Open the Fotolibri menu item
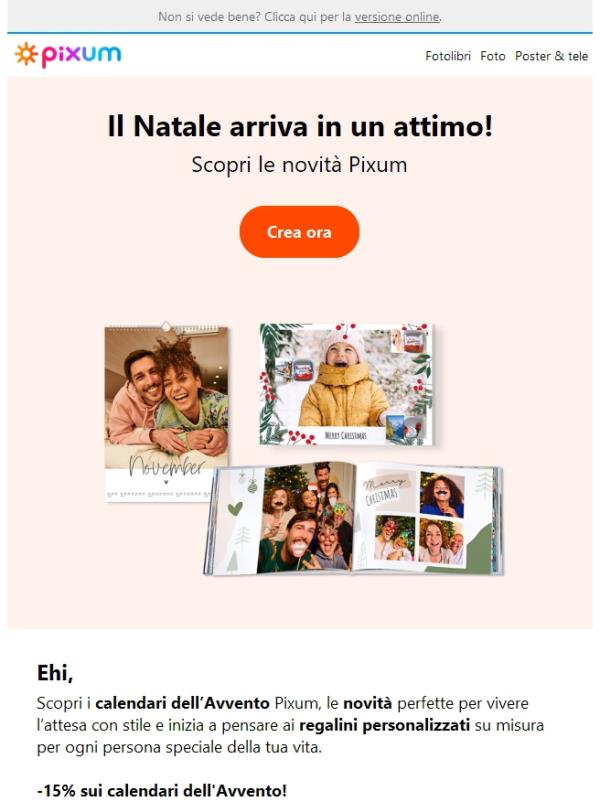The height and width of the screenshot is (800, 600). pyautogui.click(x=447, y=56)
